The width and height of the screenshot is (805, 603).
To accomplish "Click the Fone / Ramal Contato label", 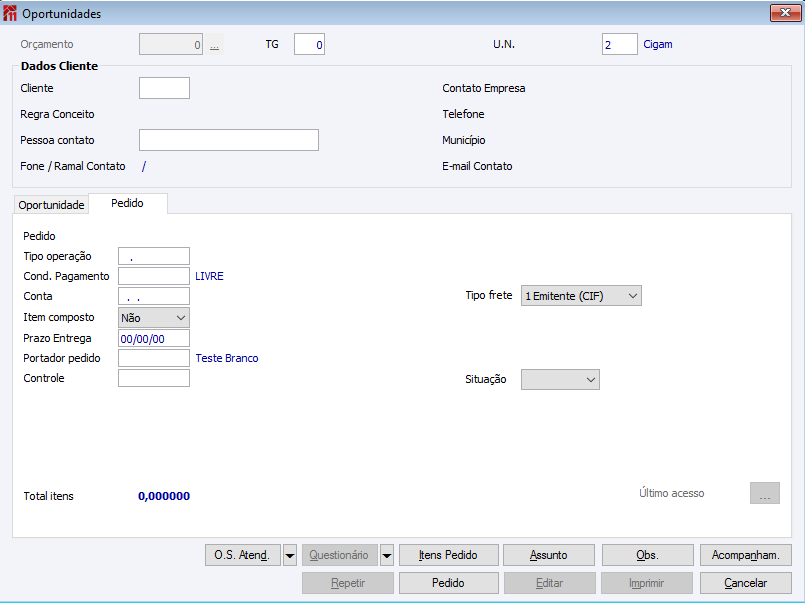I will point(73,166).
